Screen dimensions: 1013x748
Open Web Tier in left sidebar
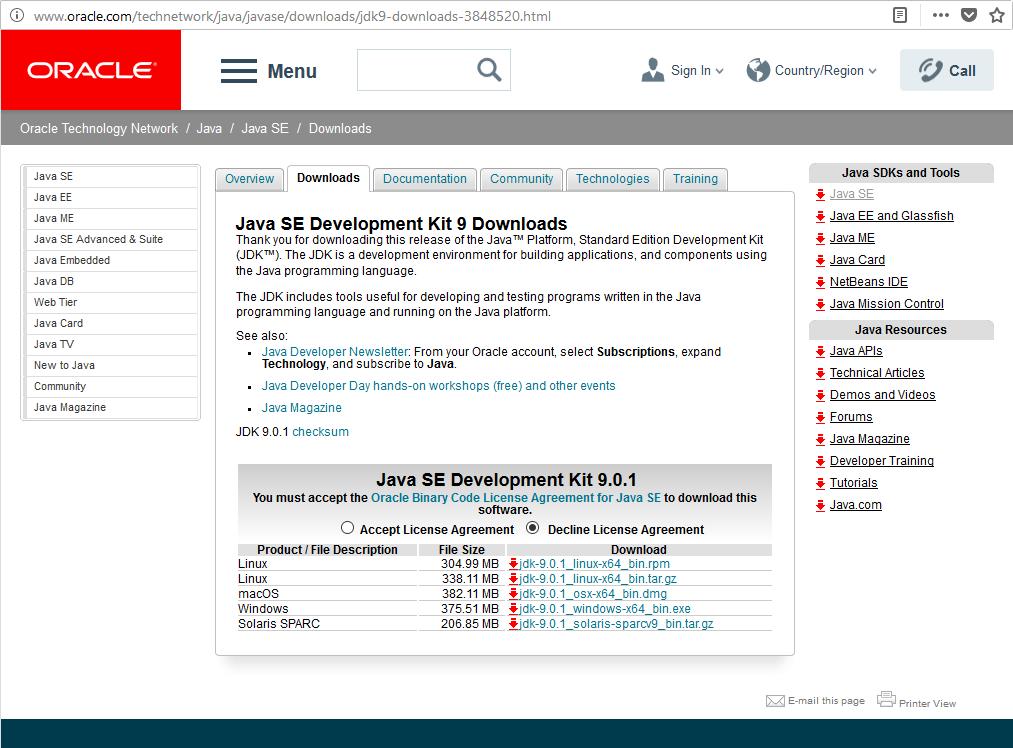110,302
